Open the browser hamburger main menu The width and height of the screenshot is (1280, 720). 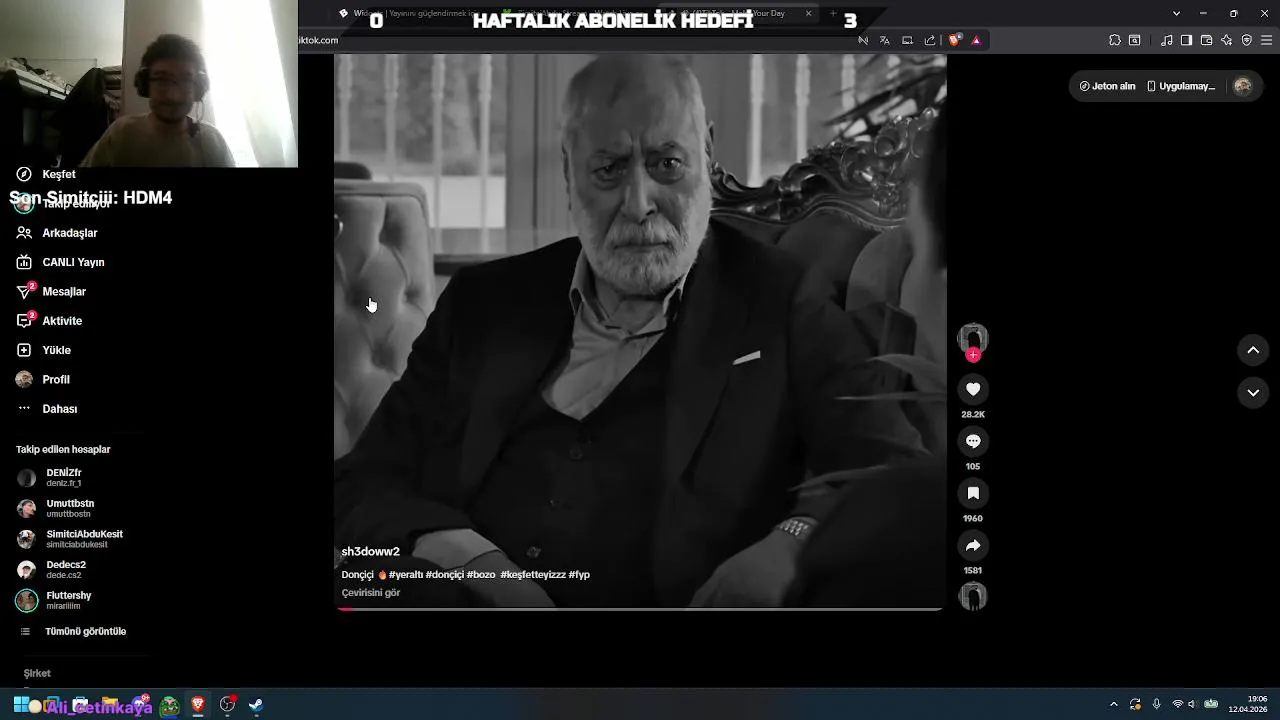point(1267,40)
